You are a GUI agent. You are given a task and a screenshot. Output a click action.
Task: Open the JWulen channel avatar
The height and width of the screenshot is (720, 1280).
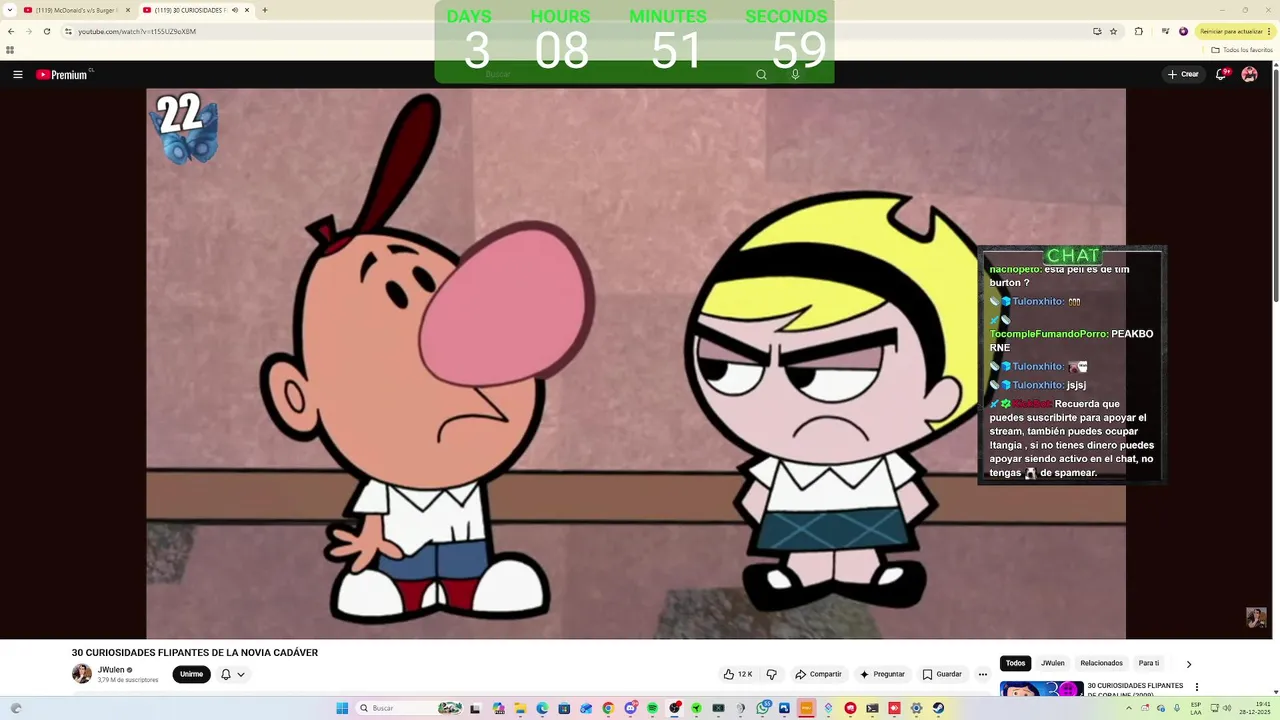point(82,674)
